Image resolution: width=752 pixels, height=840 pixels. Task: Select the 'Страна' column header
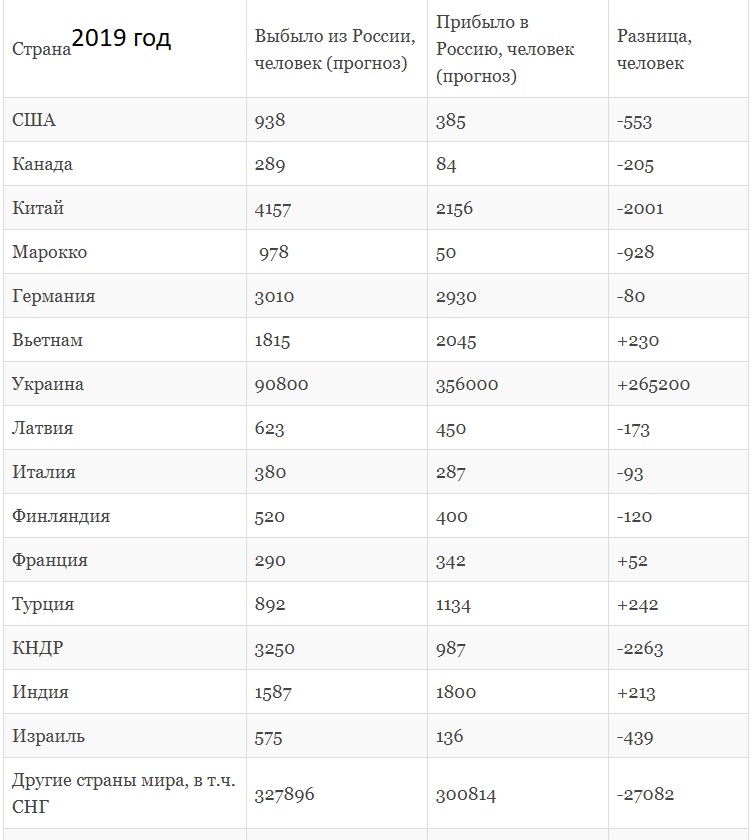41,49
